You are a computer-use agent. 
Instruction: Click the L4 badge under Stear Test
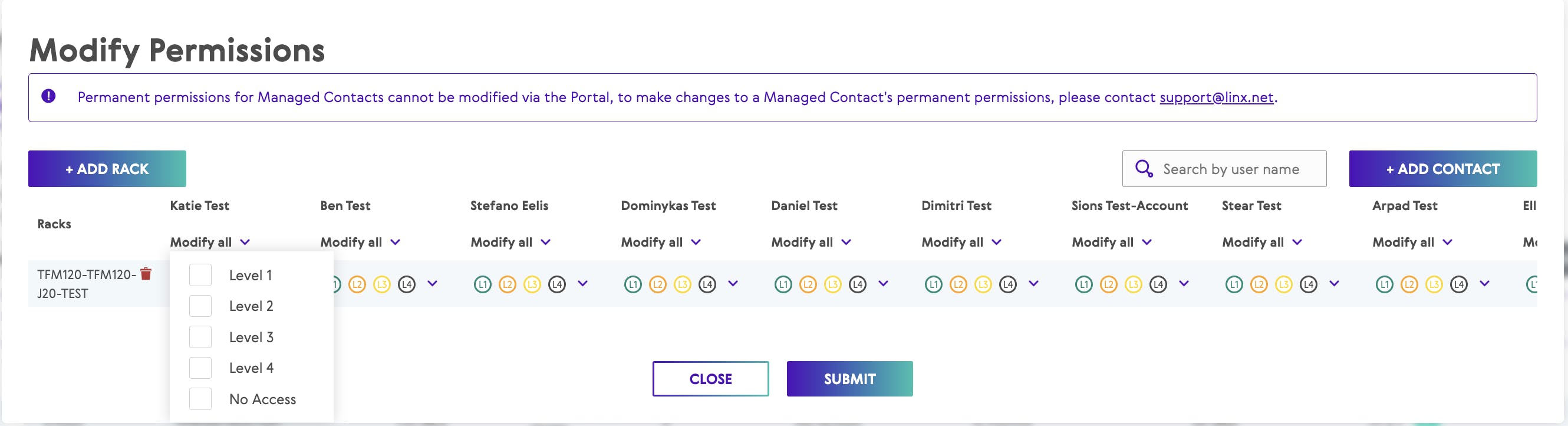click(1308, 284)
